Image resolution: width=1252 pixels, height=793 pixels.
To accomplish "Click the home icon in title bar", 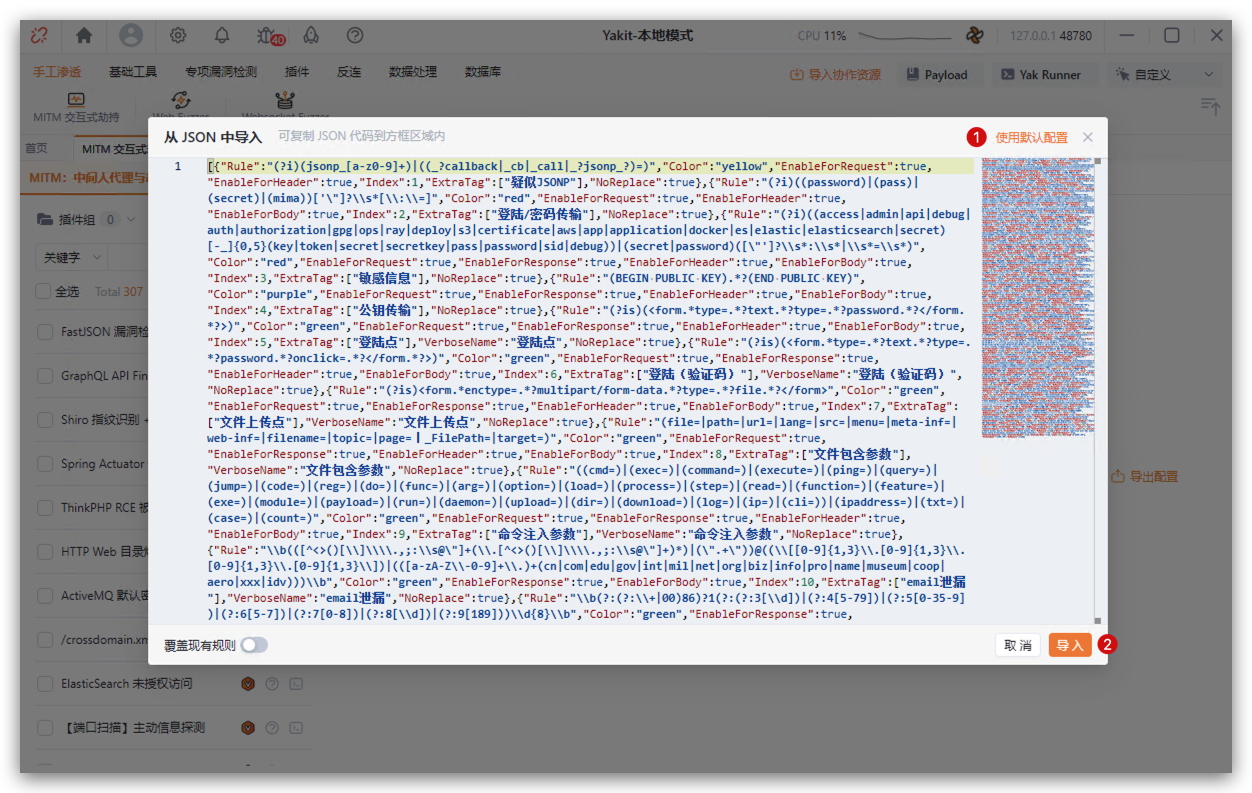I will 84,35.
